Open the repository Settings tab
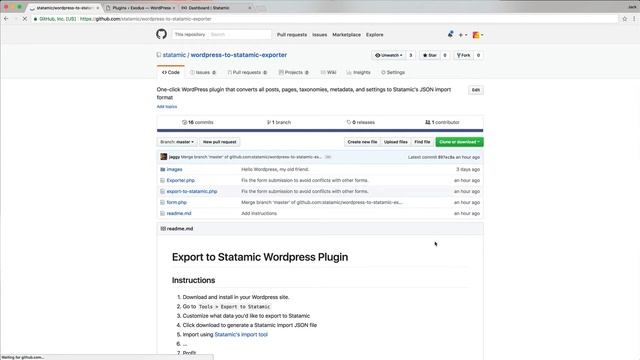 393,72
